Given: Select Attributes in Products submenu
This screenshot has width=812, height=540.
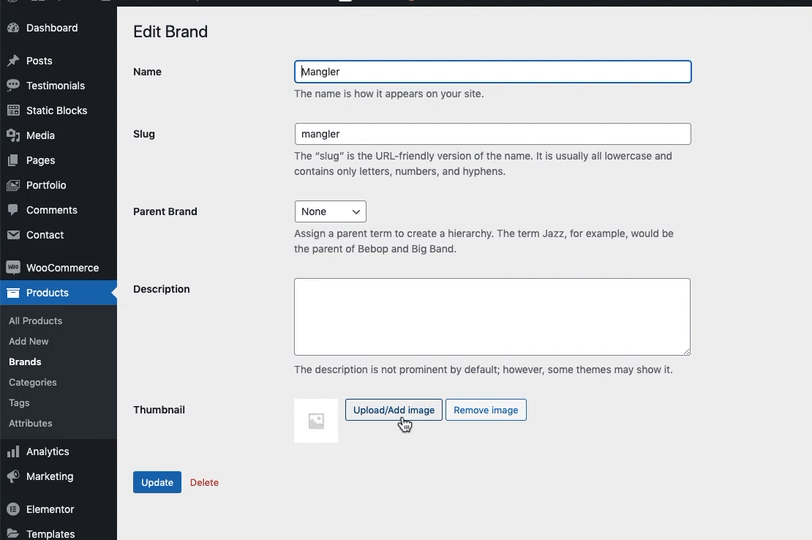Looking at the screenshot, I should pos(31,423).
